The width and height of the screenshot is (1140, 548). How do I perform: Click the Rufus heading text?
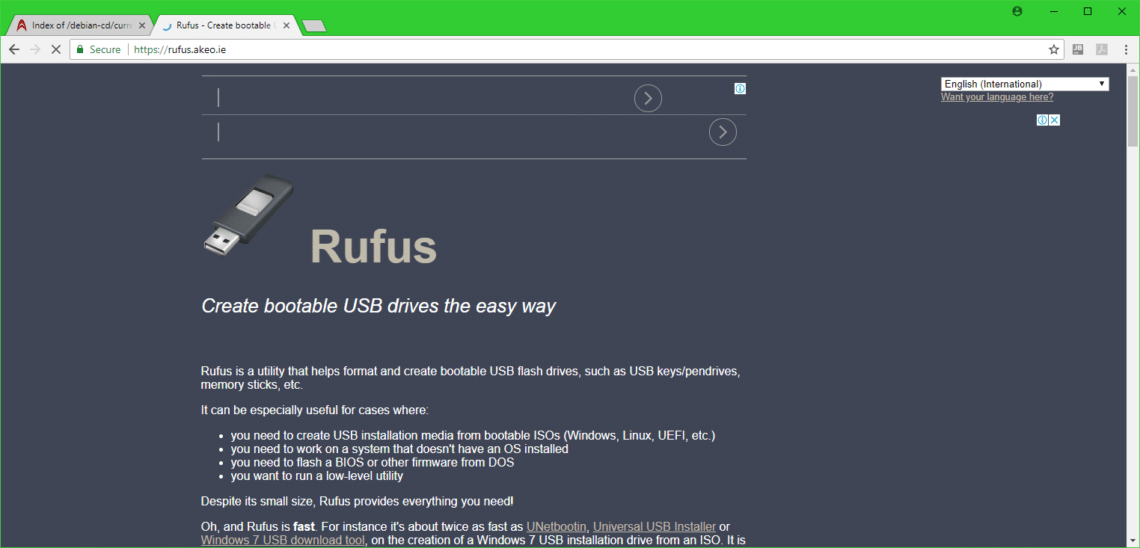(x=373, y=247)
